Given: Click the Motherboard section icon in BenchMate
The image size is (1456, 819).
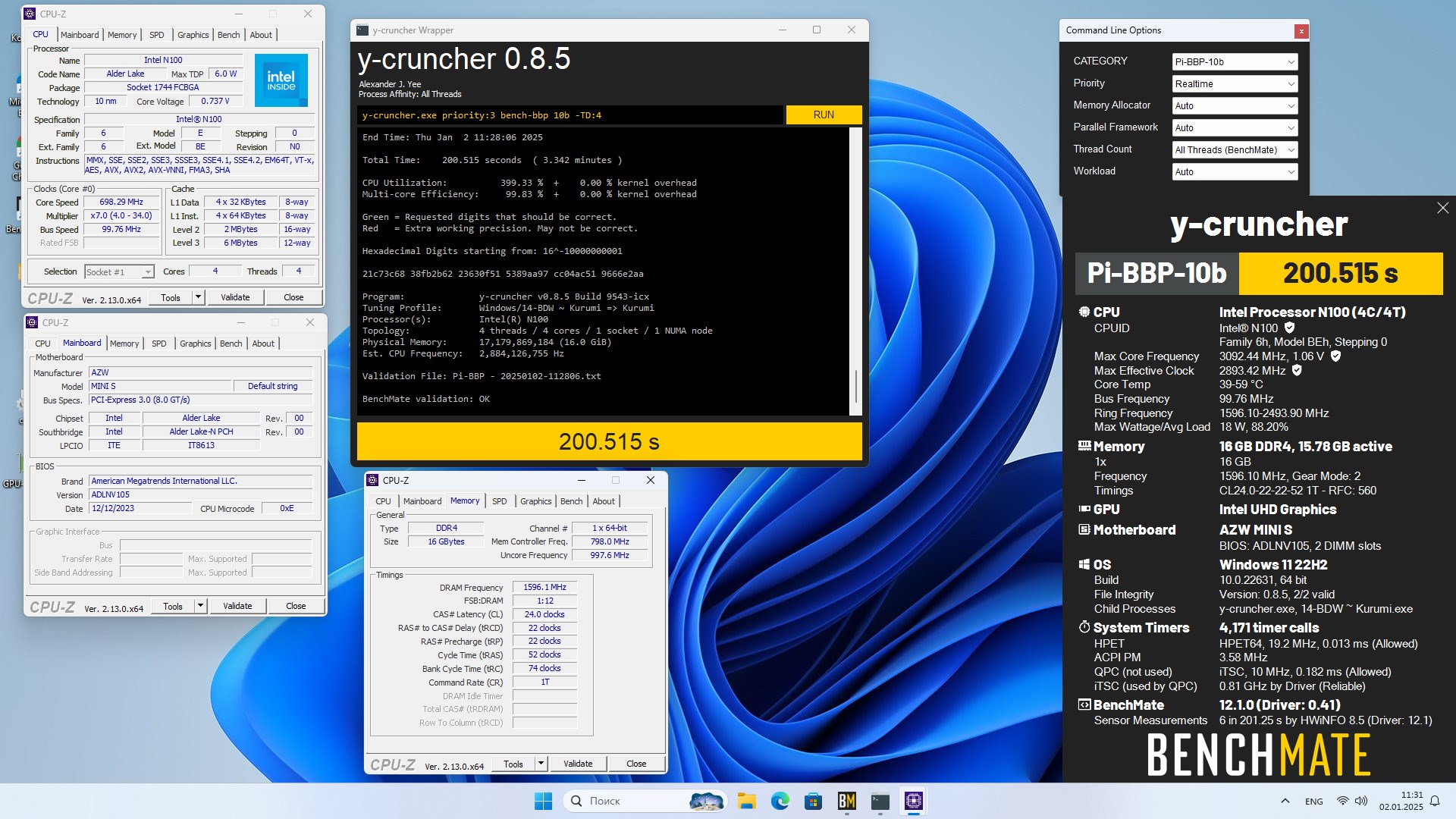Looking at the screenshot, I should (x=1084, y=529).
